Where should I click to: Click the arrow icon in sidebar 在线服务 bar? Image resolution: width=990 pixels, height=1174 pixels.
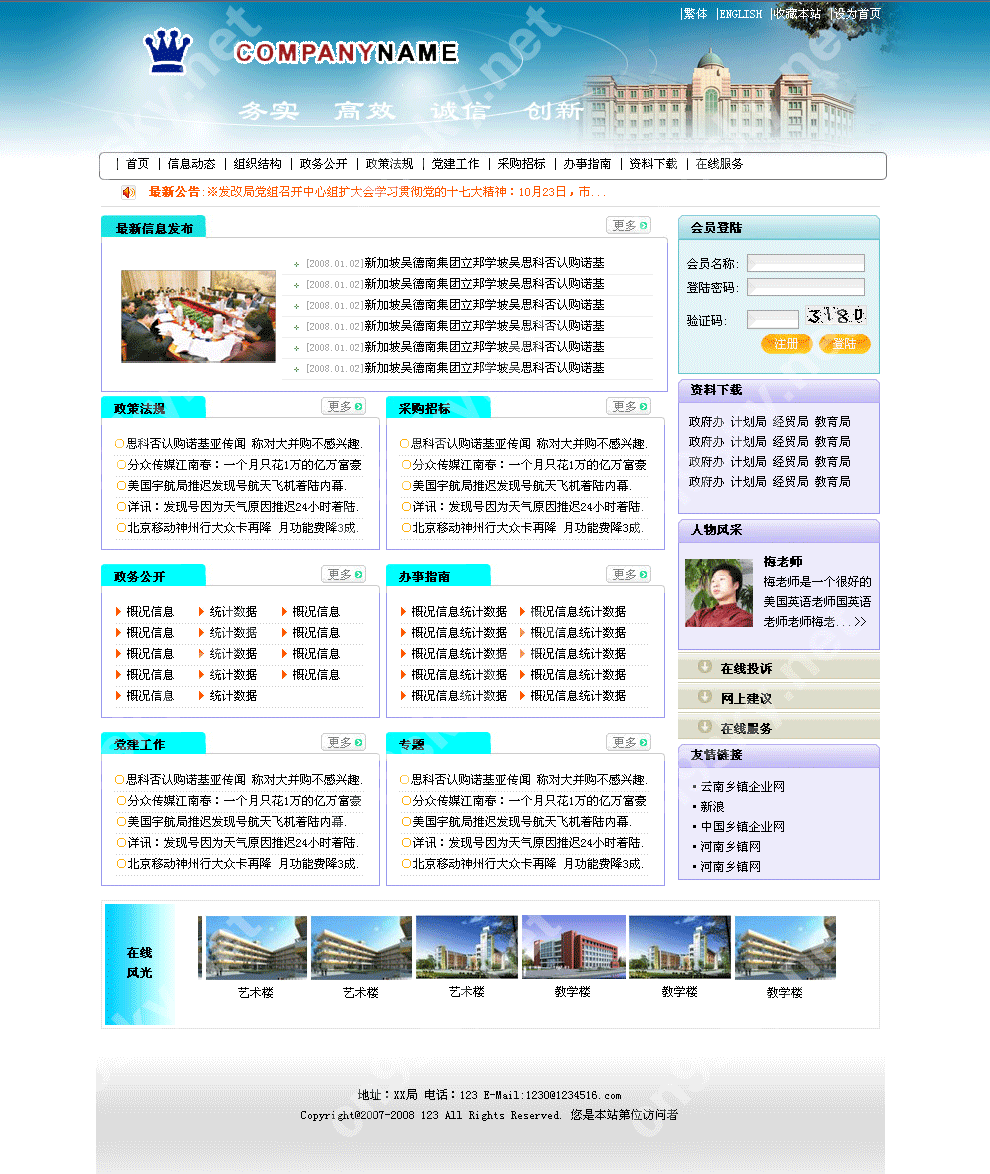705,727
